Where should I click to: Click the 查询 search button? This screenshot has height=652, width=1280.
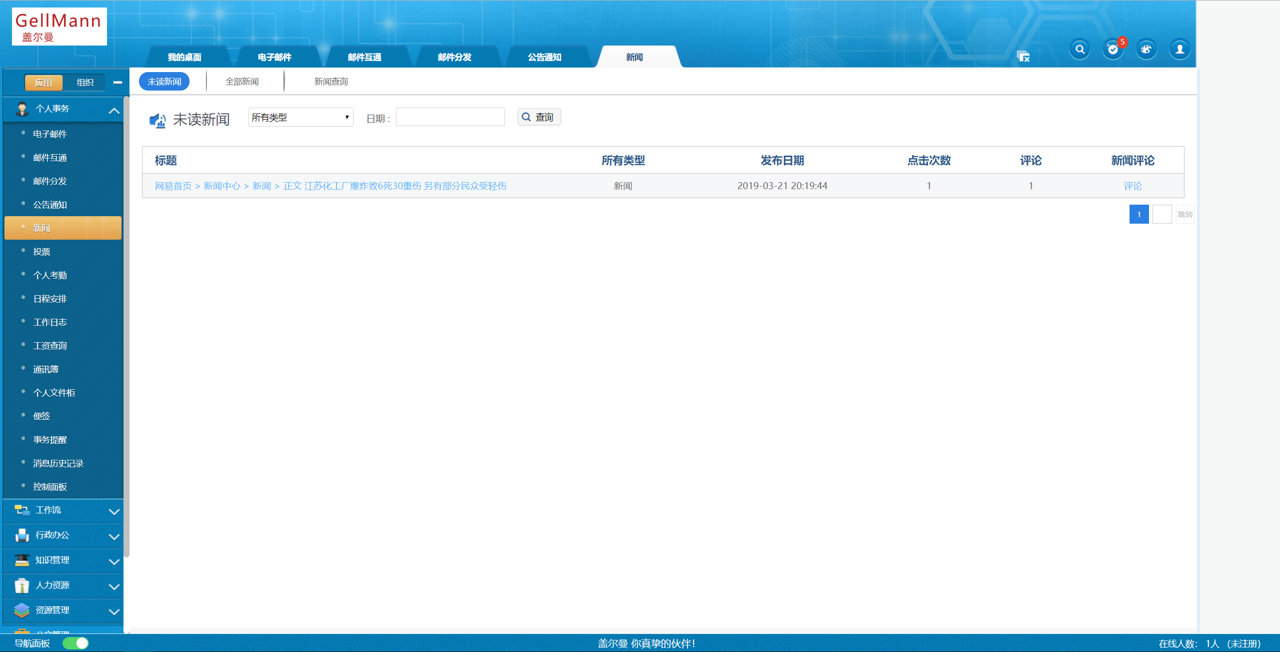538,117
